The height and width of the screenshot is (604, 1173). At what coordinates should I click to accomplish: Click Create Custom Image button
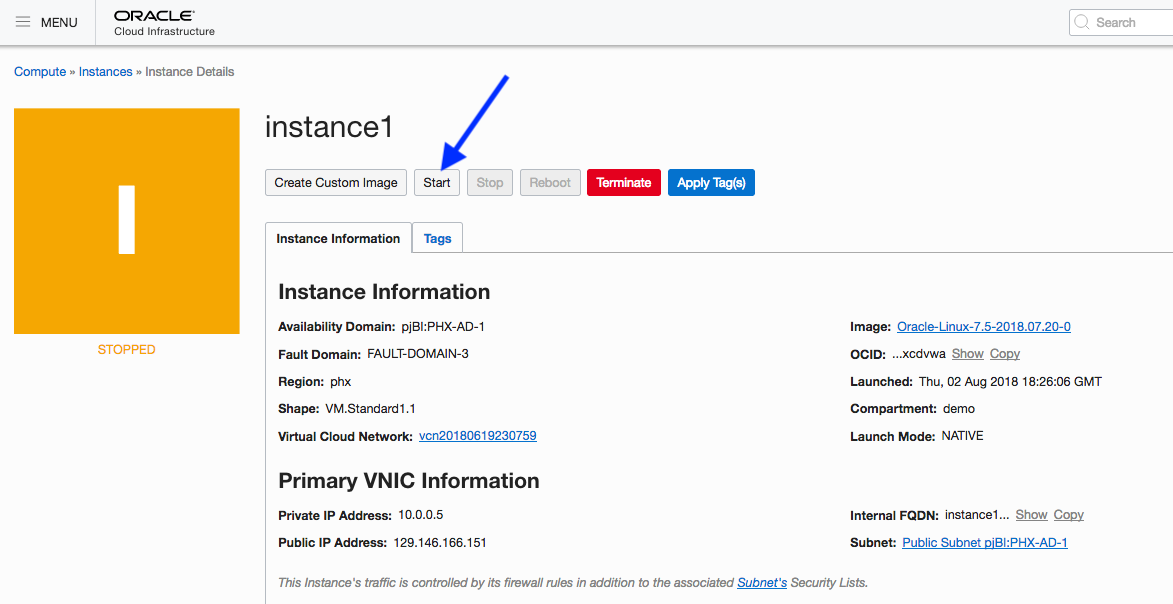tap(336, 183)
